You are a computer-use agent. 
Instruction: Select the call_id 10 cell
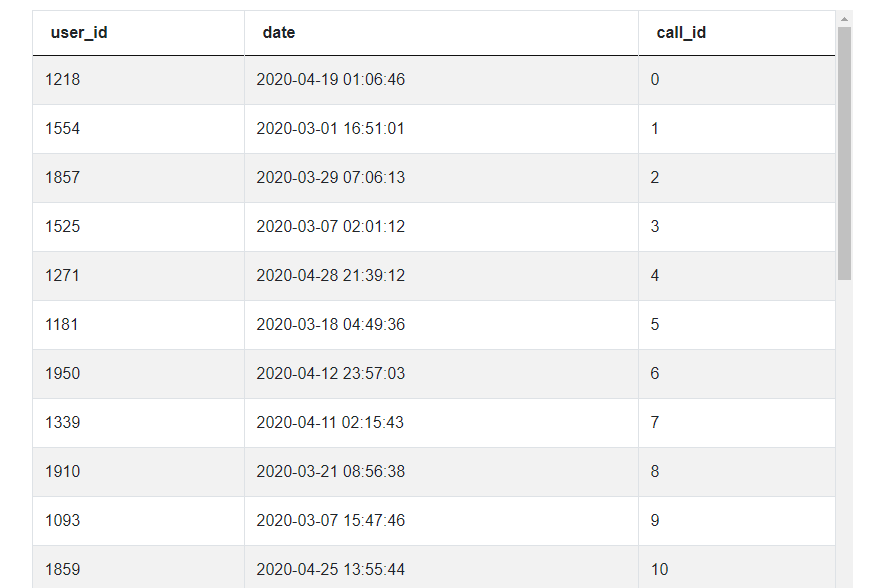point(737,567)
